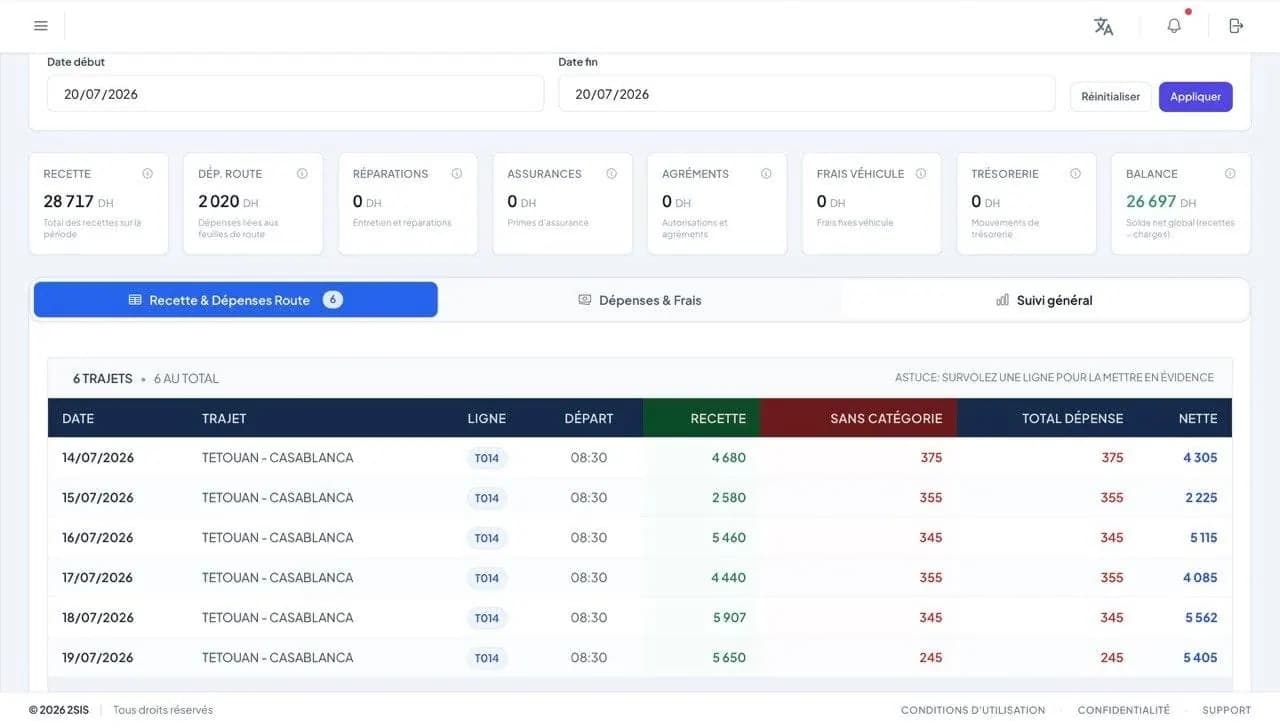
Task: Select the 14/07/2026 date cell
Action: tap(98, 458)
